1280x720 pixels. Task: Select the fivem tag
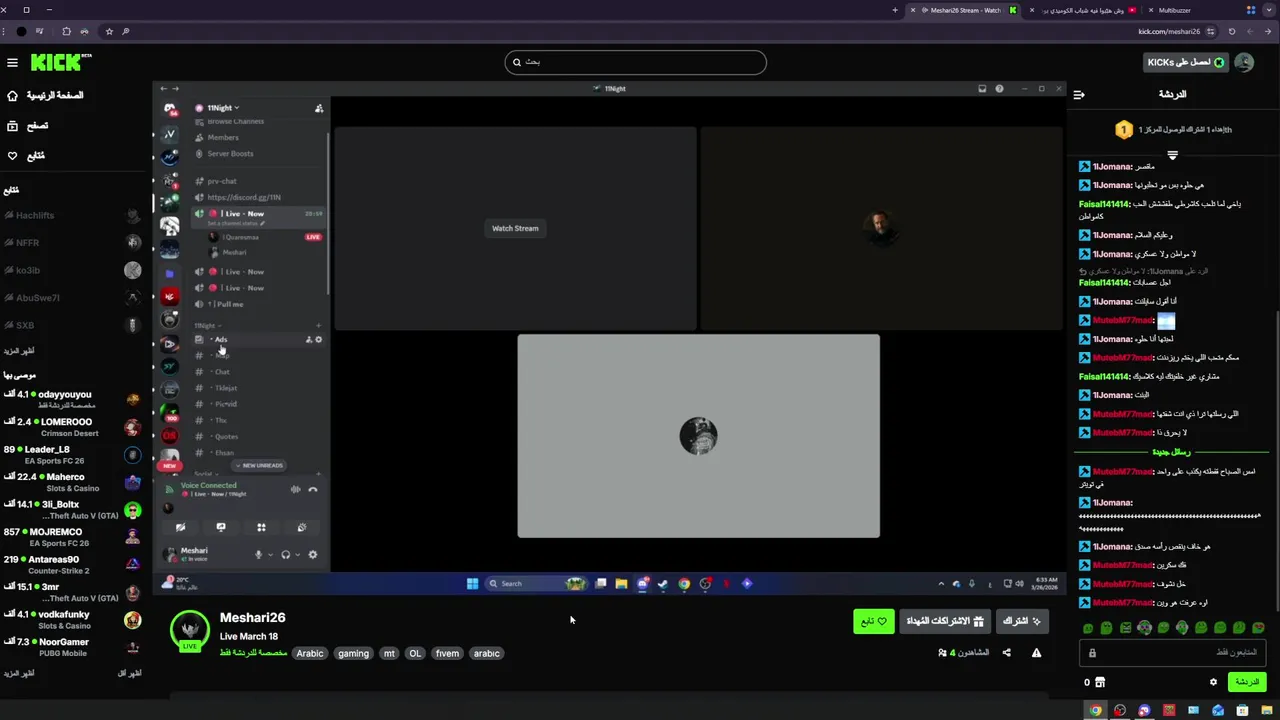pos(447,654)
